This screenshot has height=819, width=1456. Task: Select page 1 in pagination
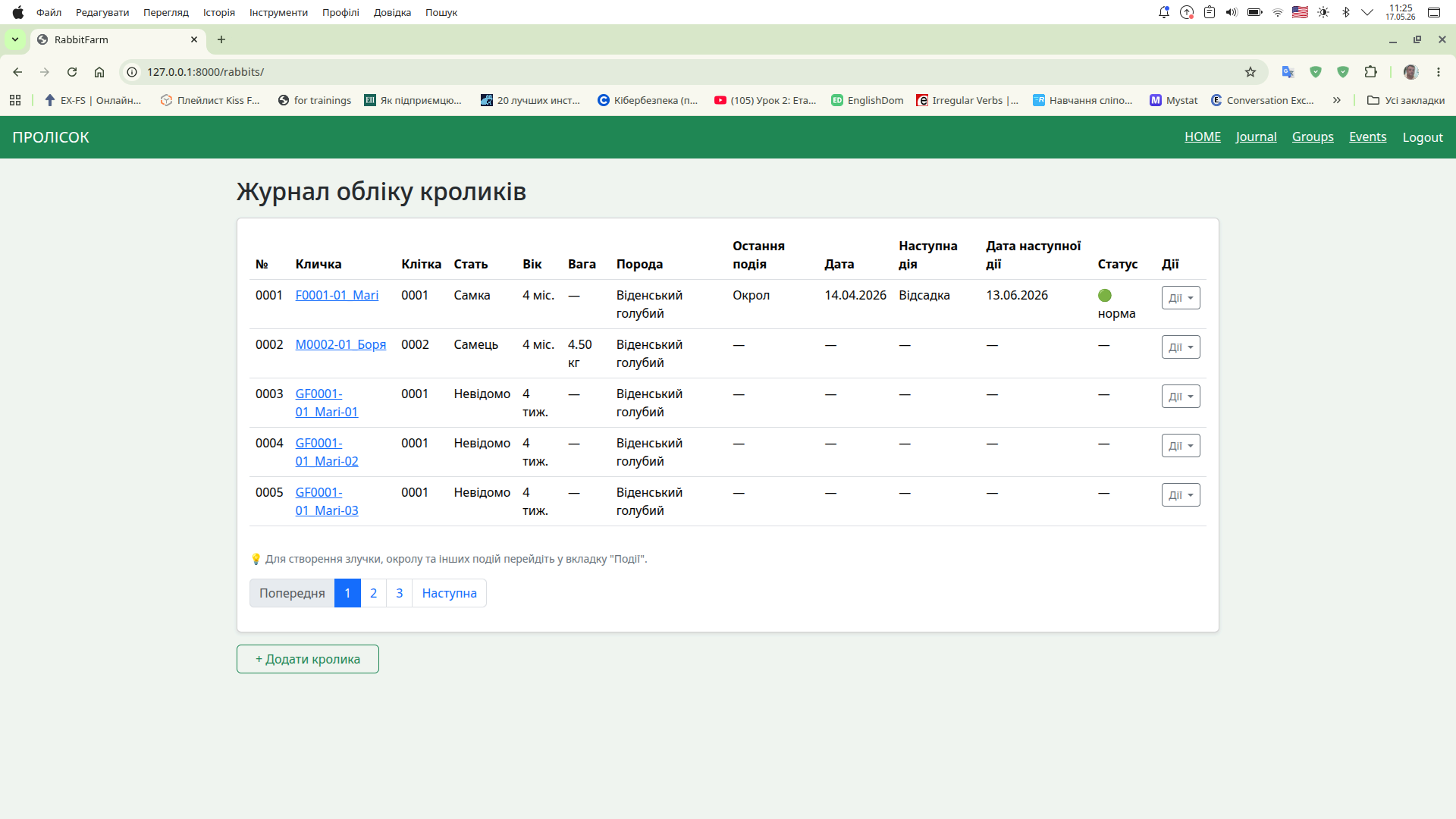(x=347, y=593)
